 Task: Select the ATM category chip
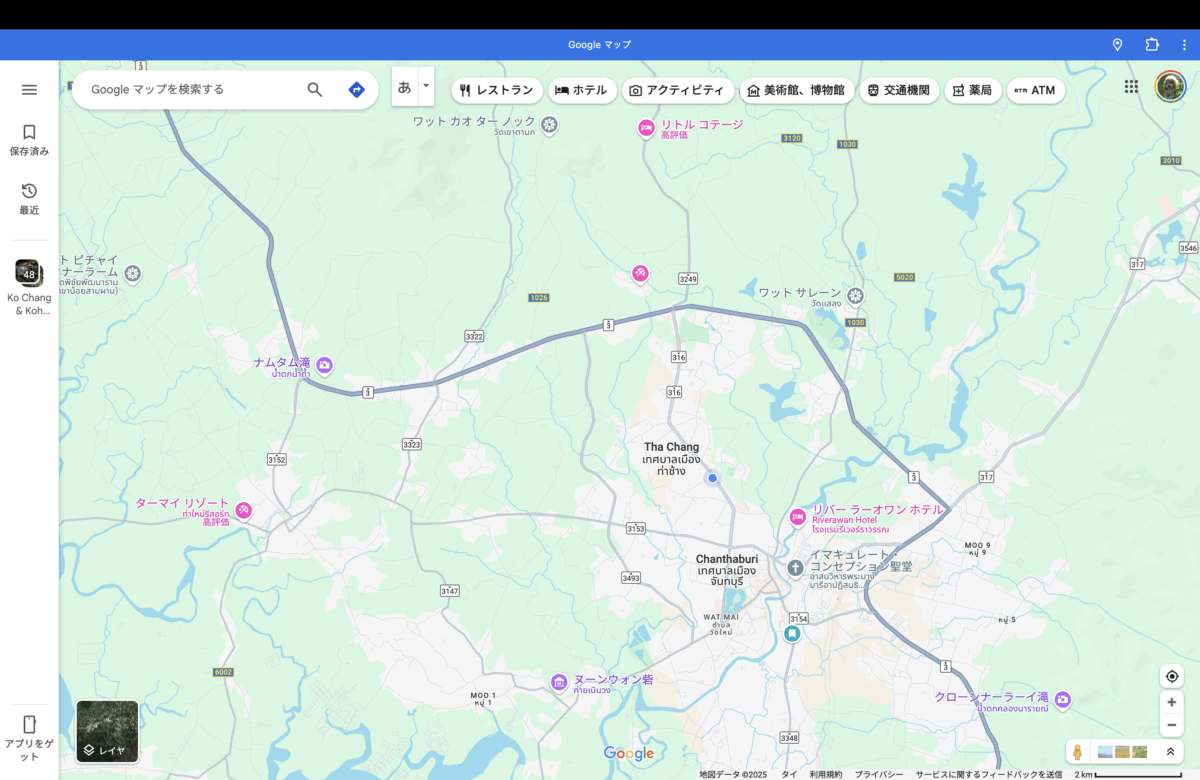tap(1036, 90)
